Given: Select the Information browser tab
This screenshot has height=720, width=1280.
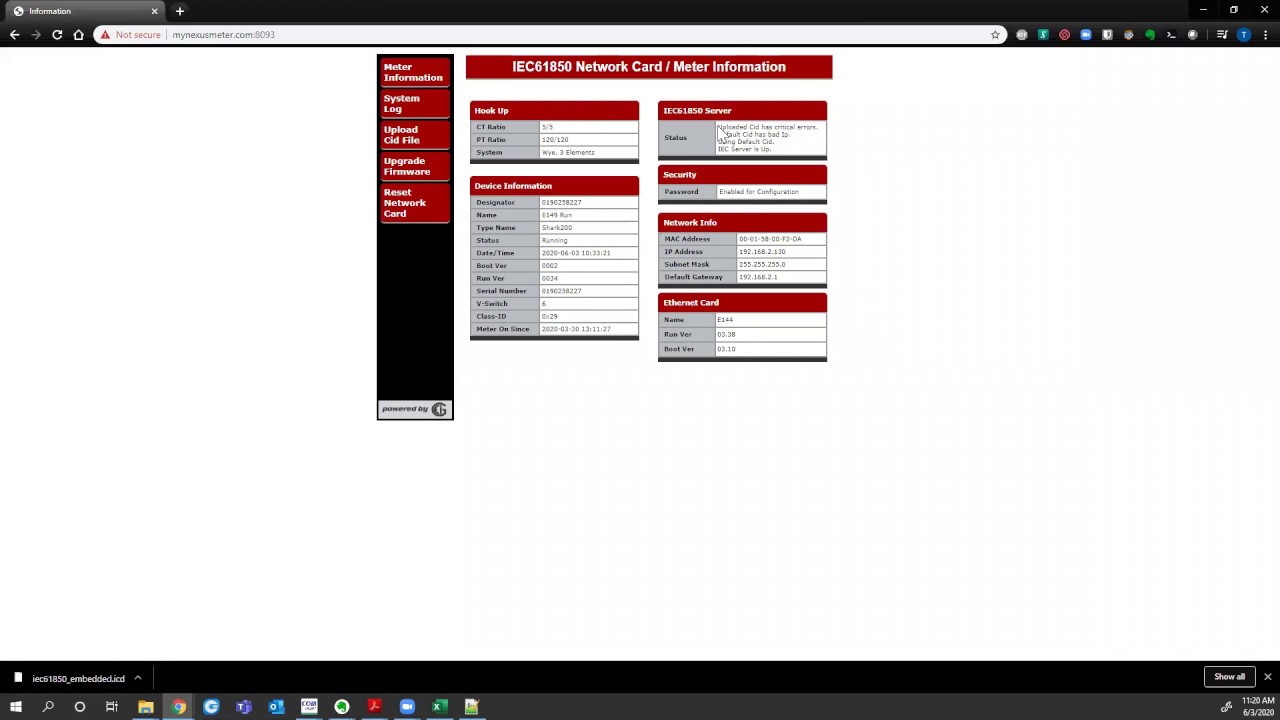Looking at the screenshot, I should pos(85,11).
